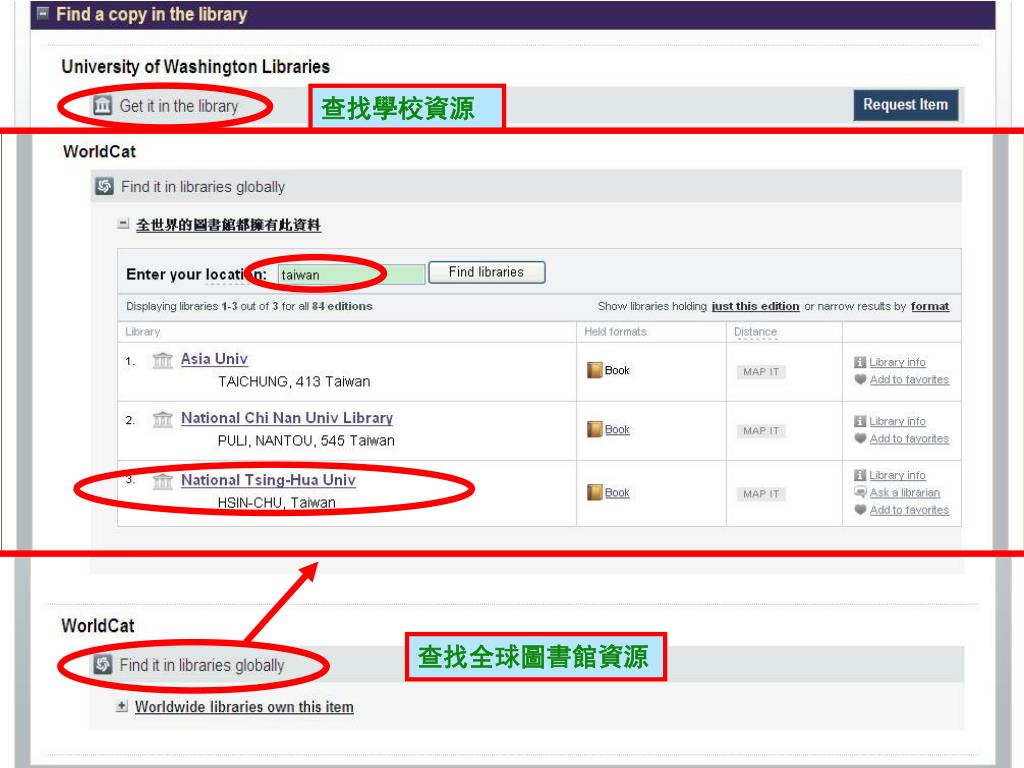Click the heart icon in the Asia Univ row
Viewport: 1024px width, 768px height.
click(x=860, y=379)
